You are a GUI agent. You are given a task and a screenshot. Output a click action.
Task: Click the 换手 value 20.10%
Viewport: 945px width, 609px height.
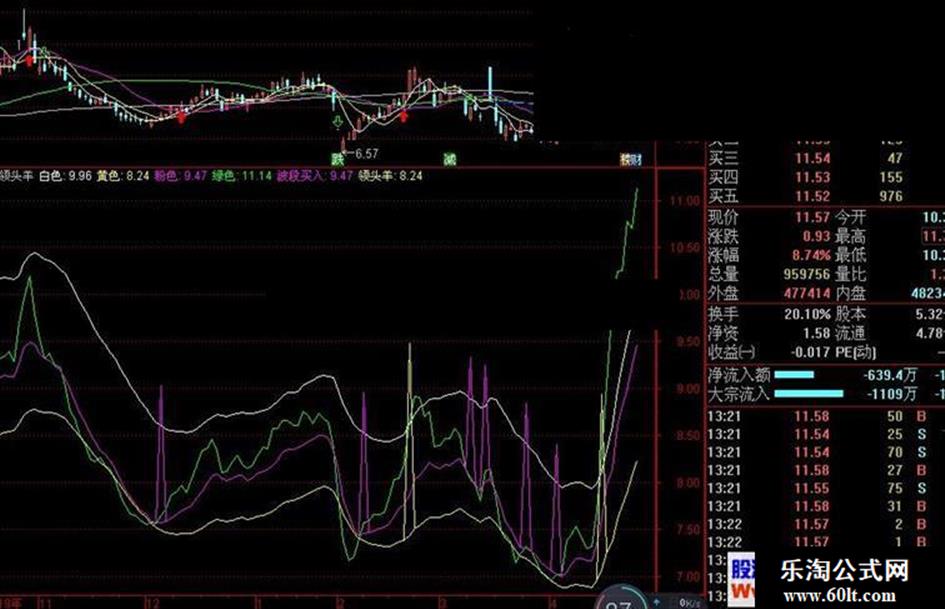pos(808,314)
